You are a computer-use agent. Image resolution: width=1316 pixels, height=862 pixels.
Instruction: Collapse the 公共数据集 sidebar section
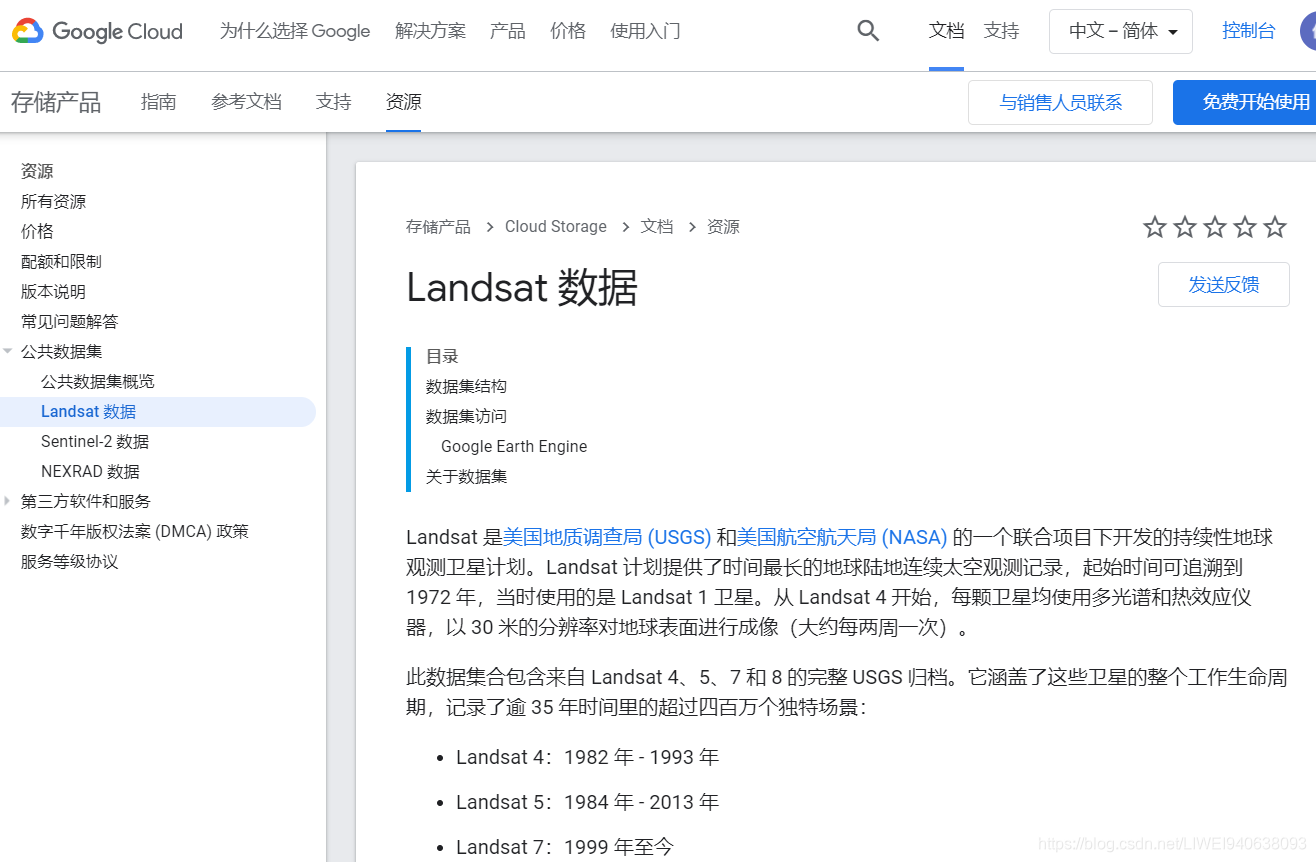pos(8,351)
